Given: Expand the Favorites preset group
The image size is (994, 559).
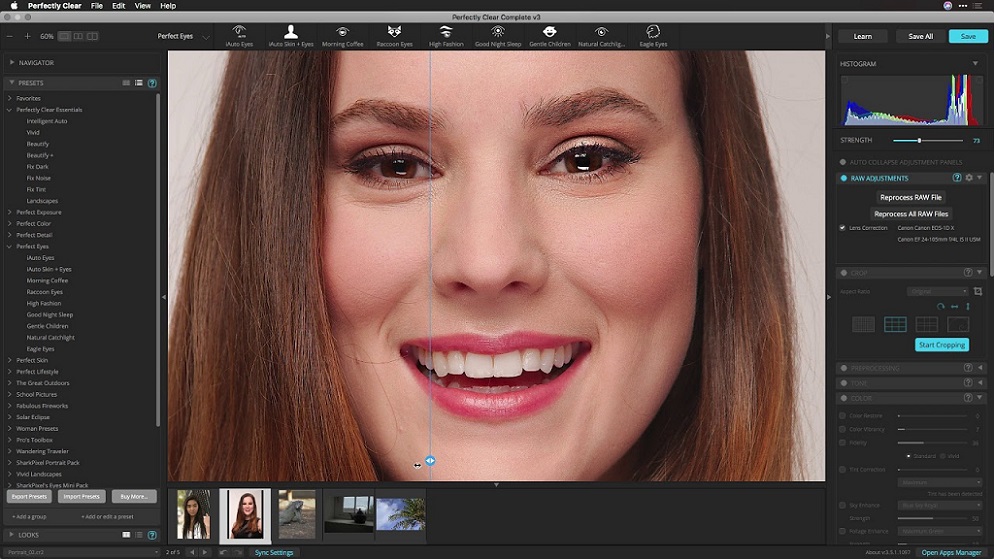Looking at the screenshot, I should (10, 98).
